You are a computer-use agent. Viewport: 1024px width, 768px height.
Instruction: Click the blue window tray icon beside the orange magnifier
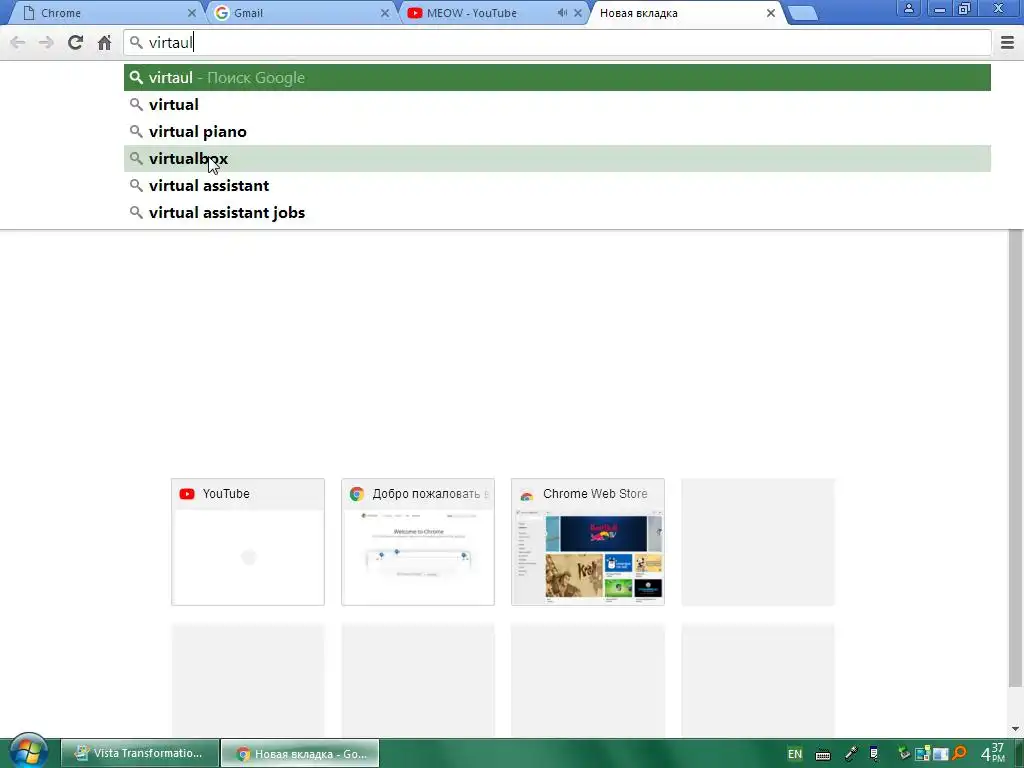940,754
